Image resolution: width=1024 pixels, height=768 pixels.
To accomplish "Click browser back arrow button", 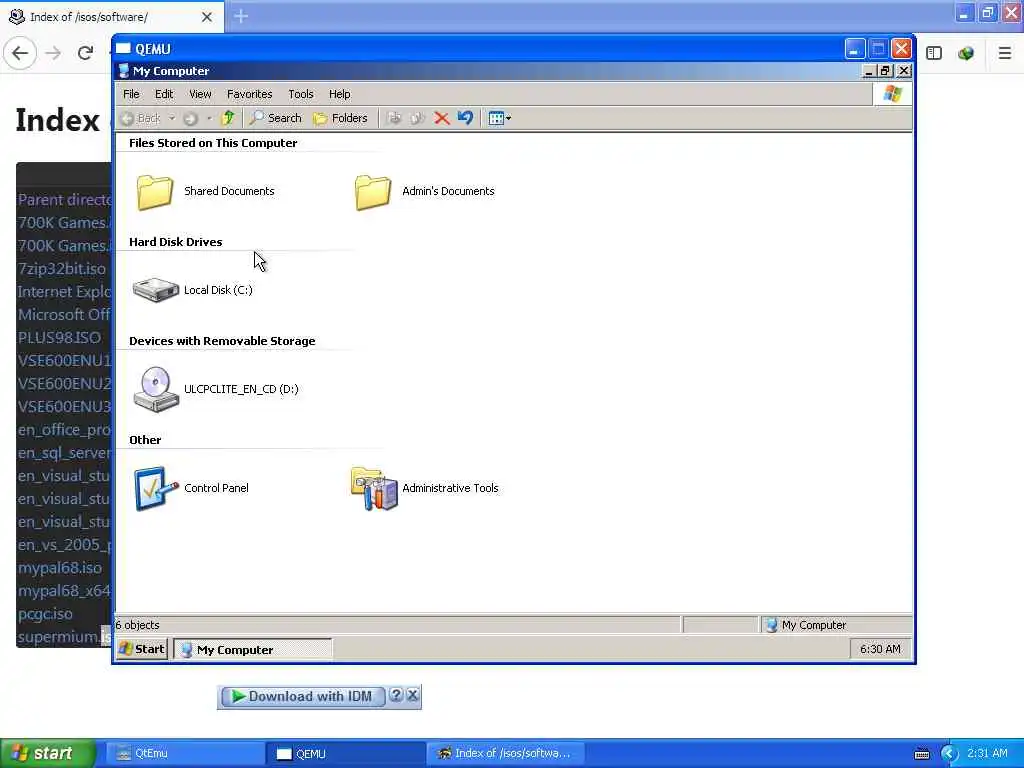I will (x=20, y=53).
